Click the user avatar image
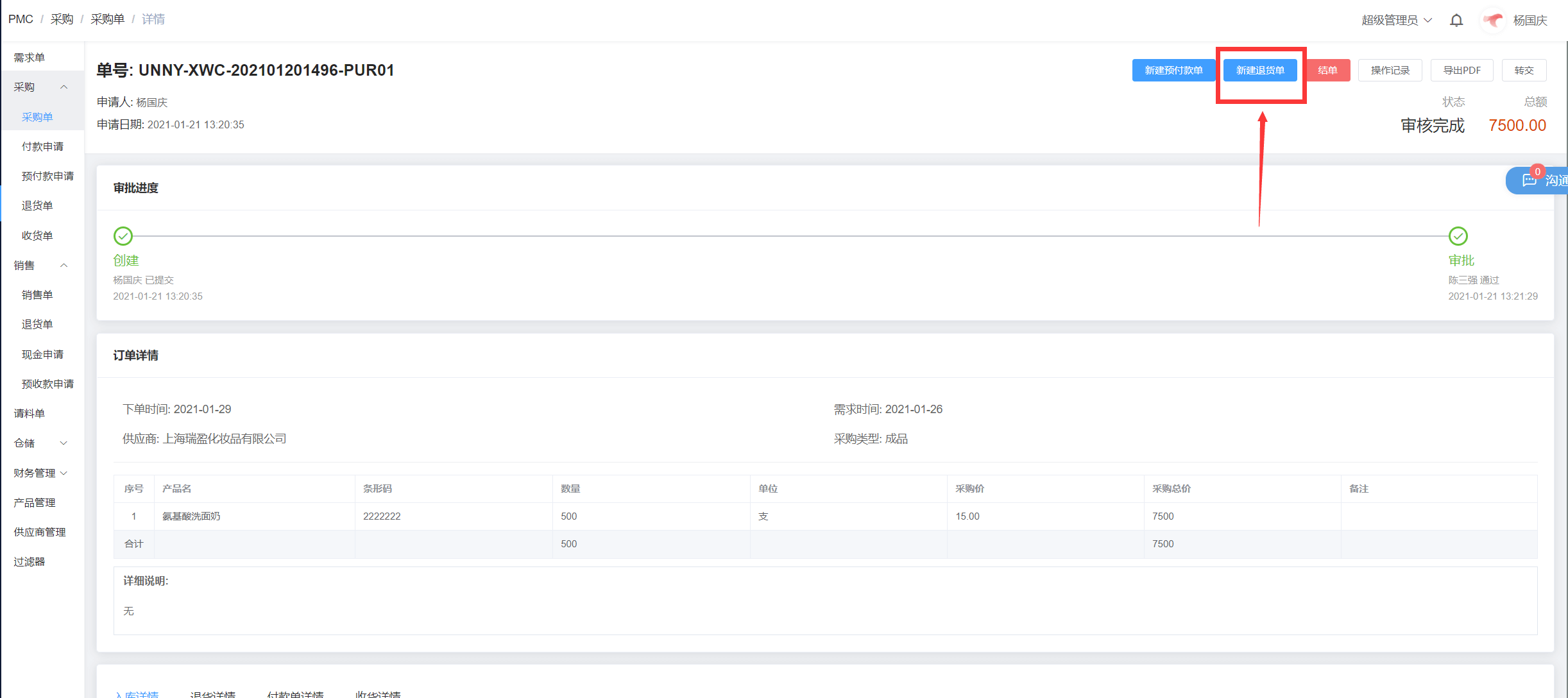The image size is (1568, 698). pos(1493,21)
